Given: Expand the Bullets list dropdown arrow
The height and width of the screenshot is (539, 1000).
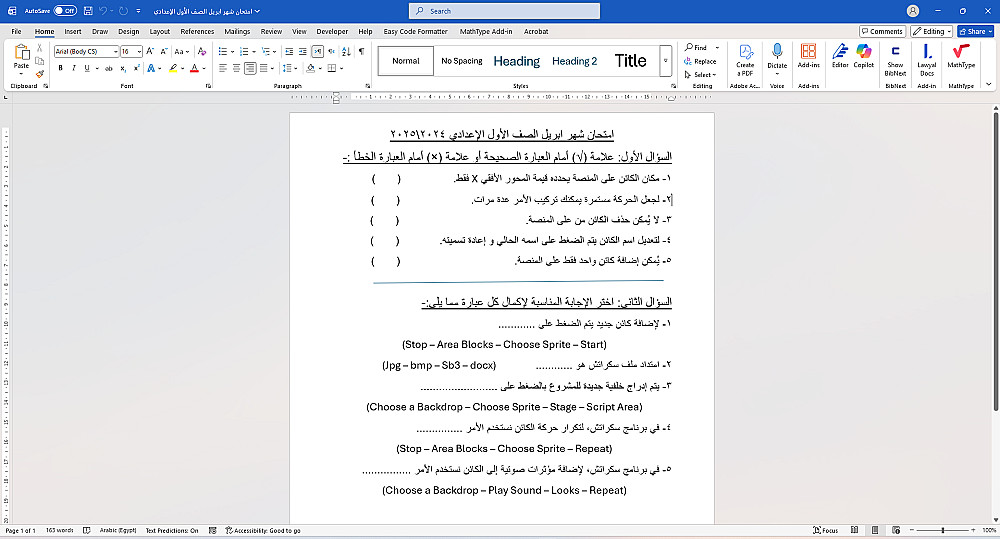Looking at the screenshot, I should point(232,51).
